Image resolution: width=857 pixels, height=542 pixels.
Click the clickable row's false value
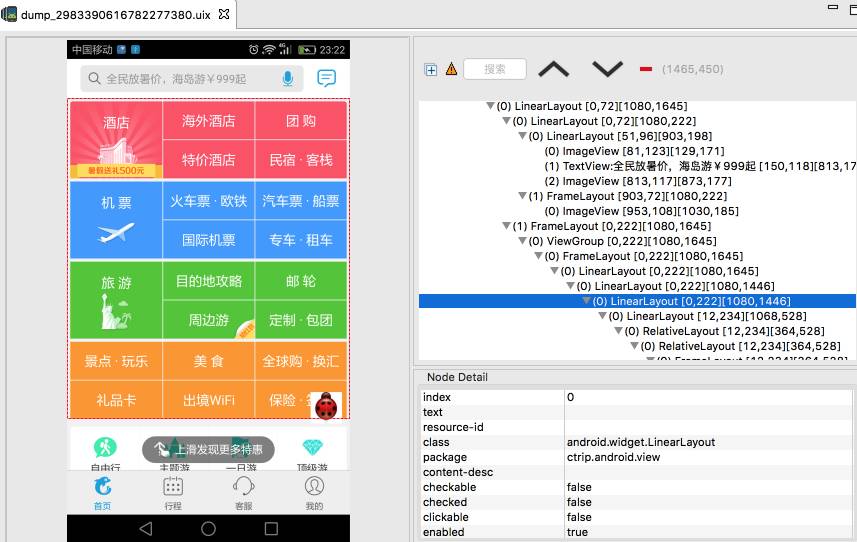click(x=579, y=517)
